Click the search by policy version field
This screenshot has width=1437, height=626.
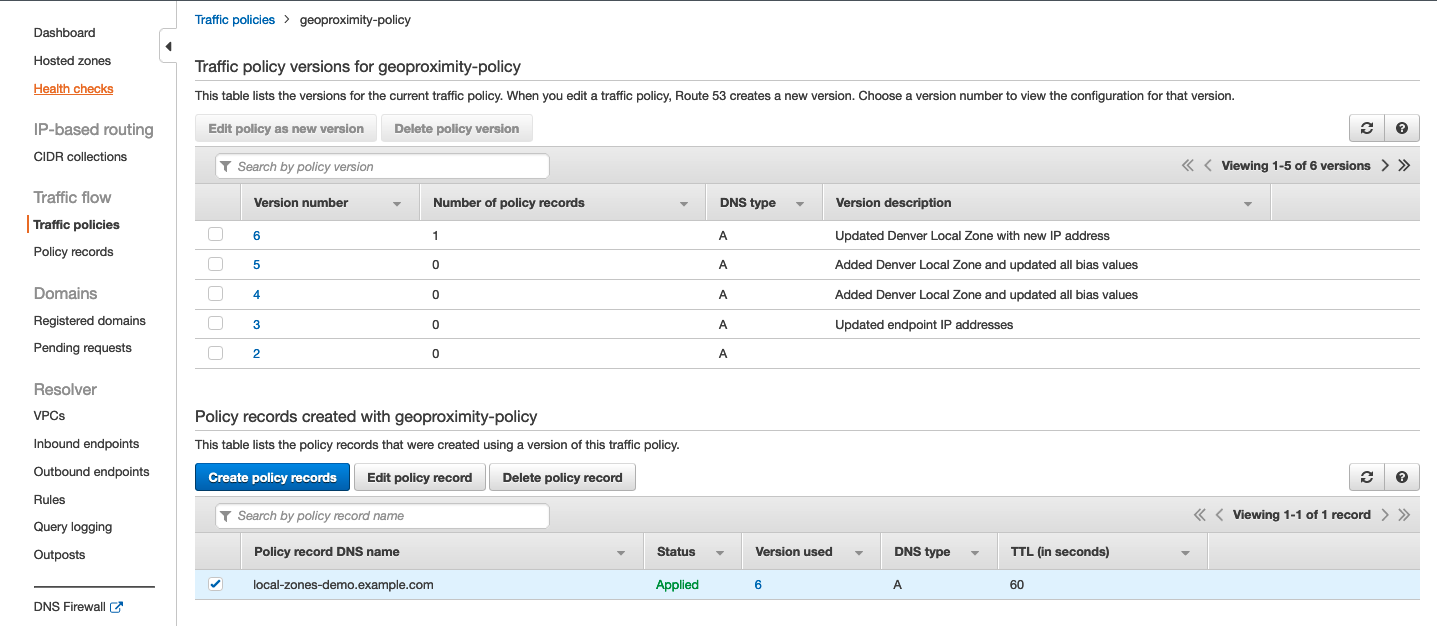[x=380, y=165]
